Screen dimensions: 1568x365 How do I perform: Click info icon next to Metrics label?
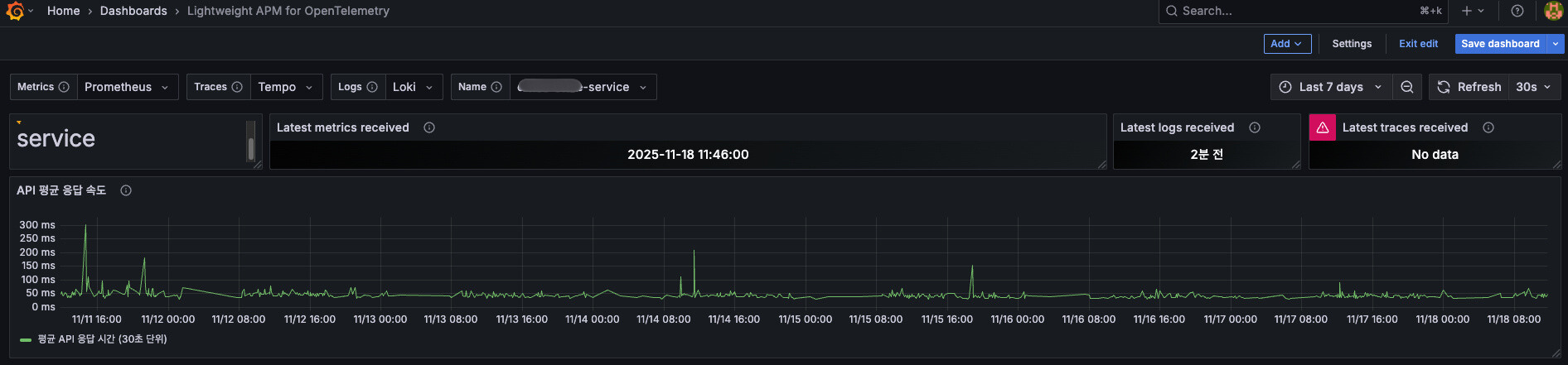[64, 87]
